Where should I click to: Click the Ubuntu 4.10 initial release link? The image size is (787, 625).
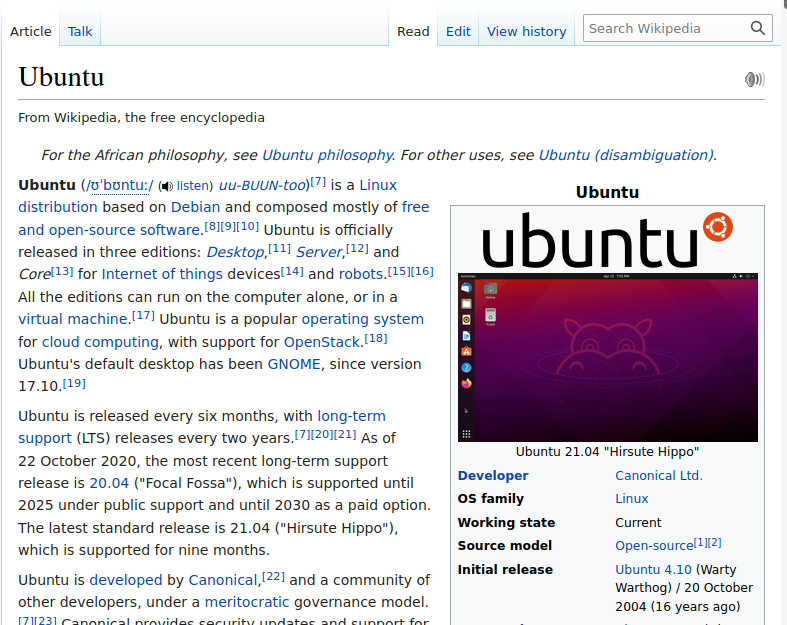(653, 570)
